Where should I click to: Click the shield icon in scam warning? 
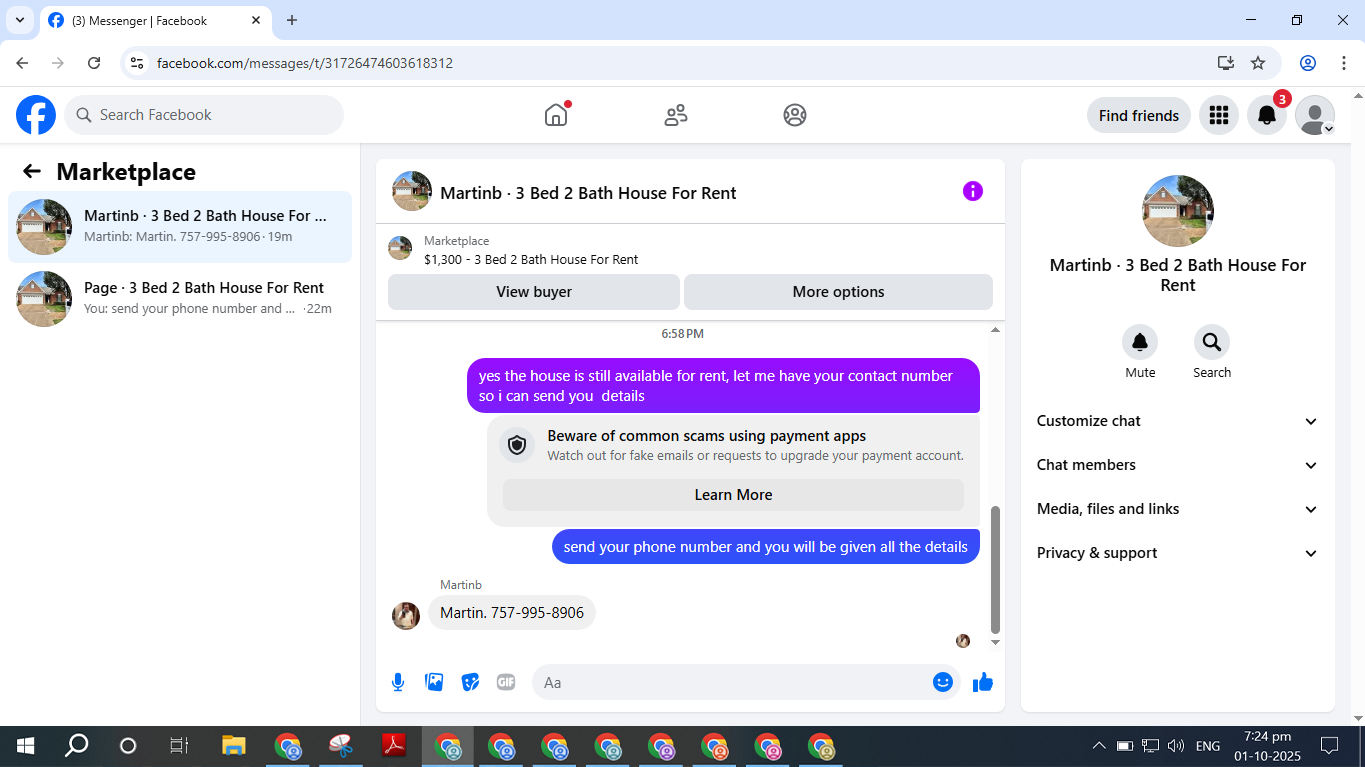pos(517,445)
